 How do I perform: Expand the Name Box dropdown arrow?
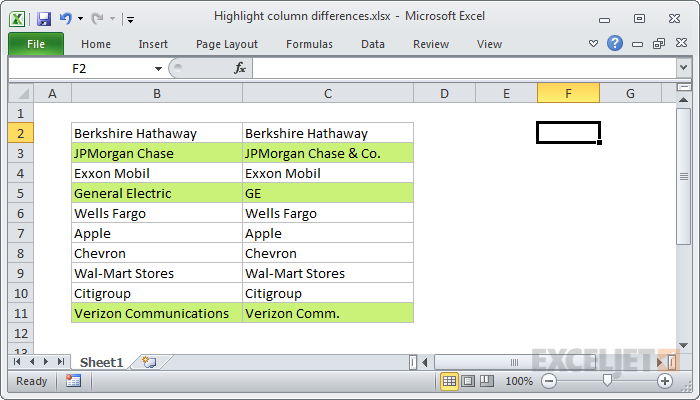pos(158,69)
